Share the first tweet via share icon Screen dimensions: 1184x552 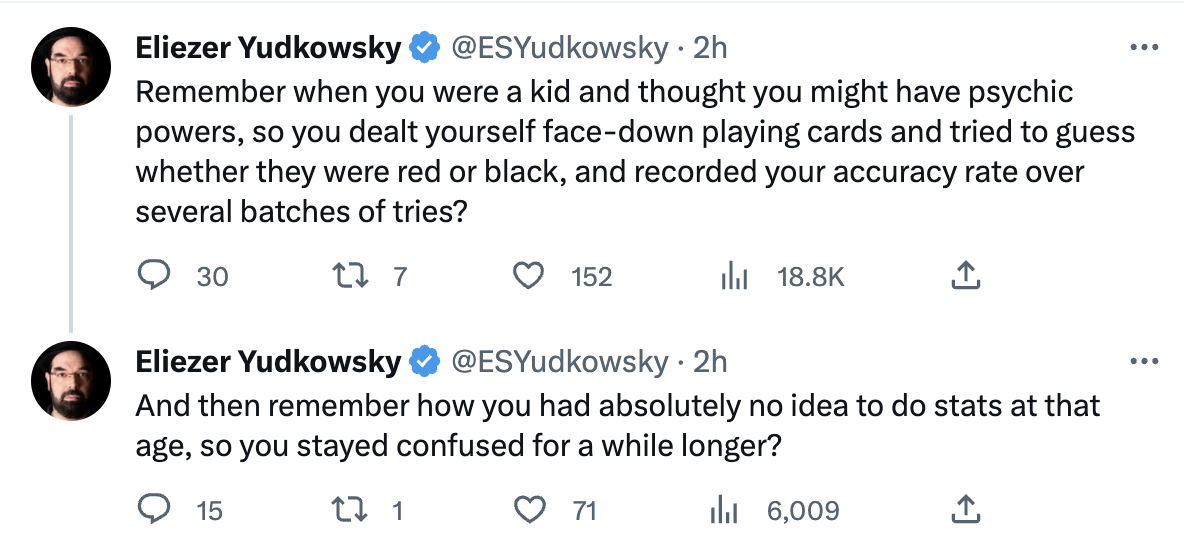pos(965,276)
